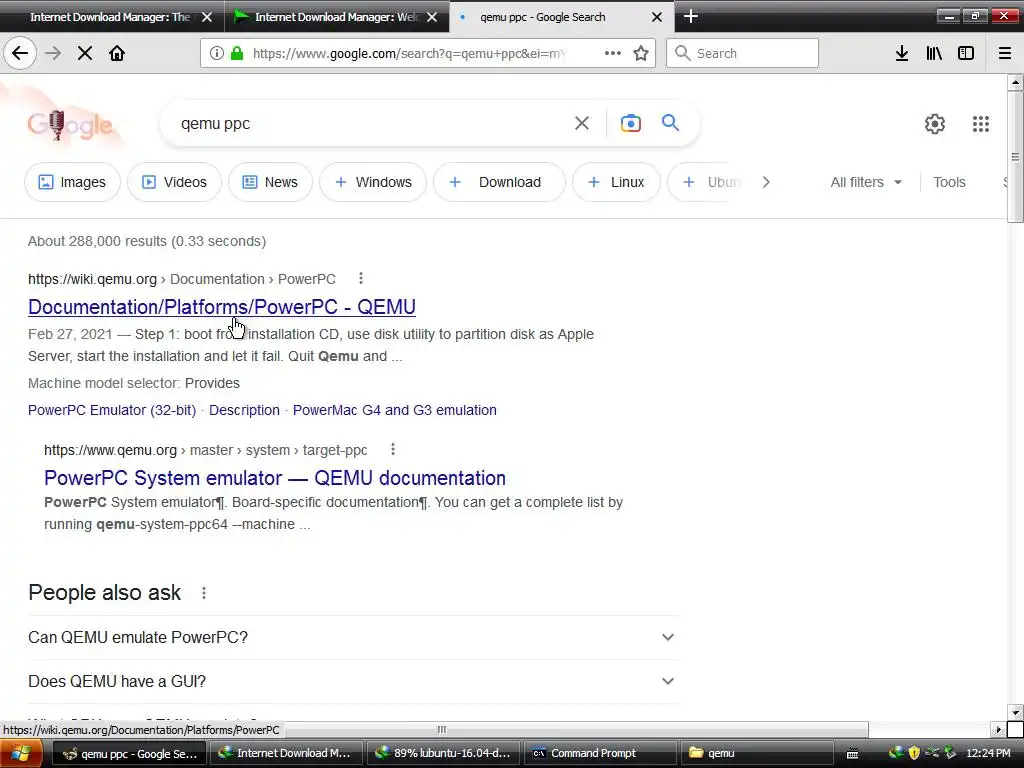Screen dimensions: 1024x768
Task: Click the vertical scrollbar thumb
Action: 1015,157
